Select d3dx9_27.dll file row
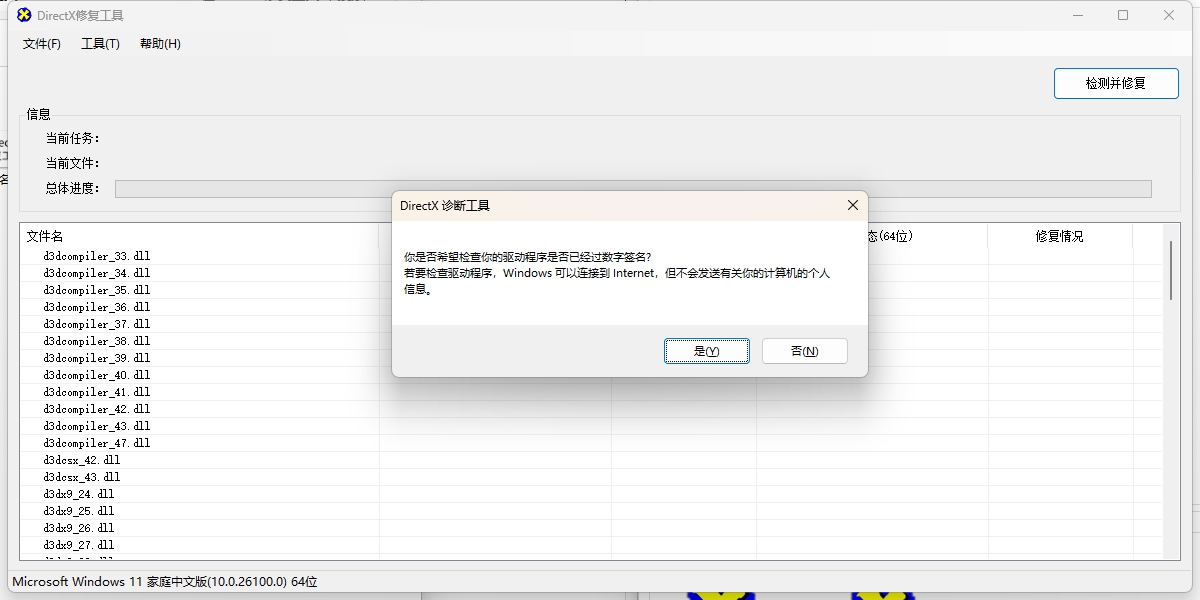This screenshot has height=600, width=1200. pyautogui.click(x=78, y=545)
